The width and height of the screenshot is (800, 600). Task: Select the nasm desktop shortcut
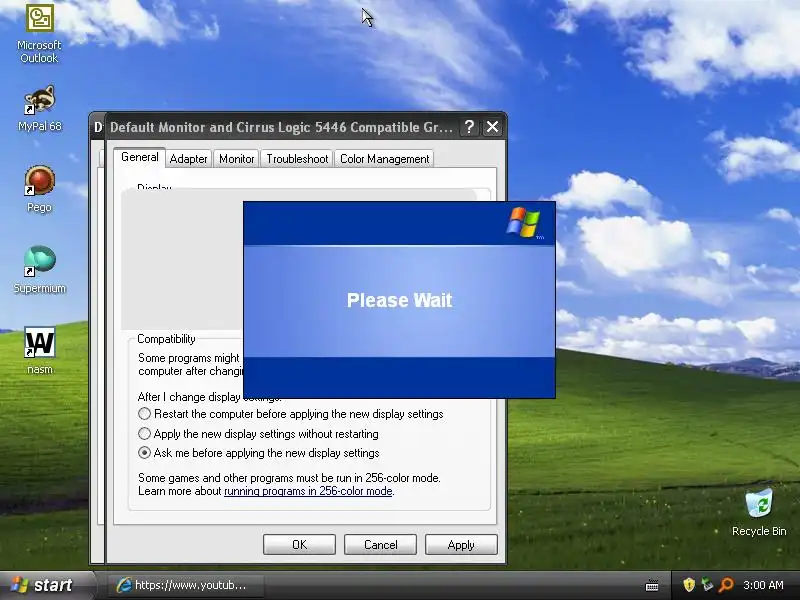click(x=39, y=351)
